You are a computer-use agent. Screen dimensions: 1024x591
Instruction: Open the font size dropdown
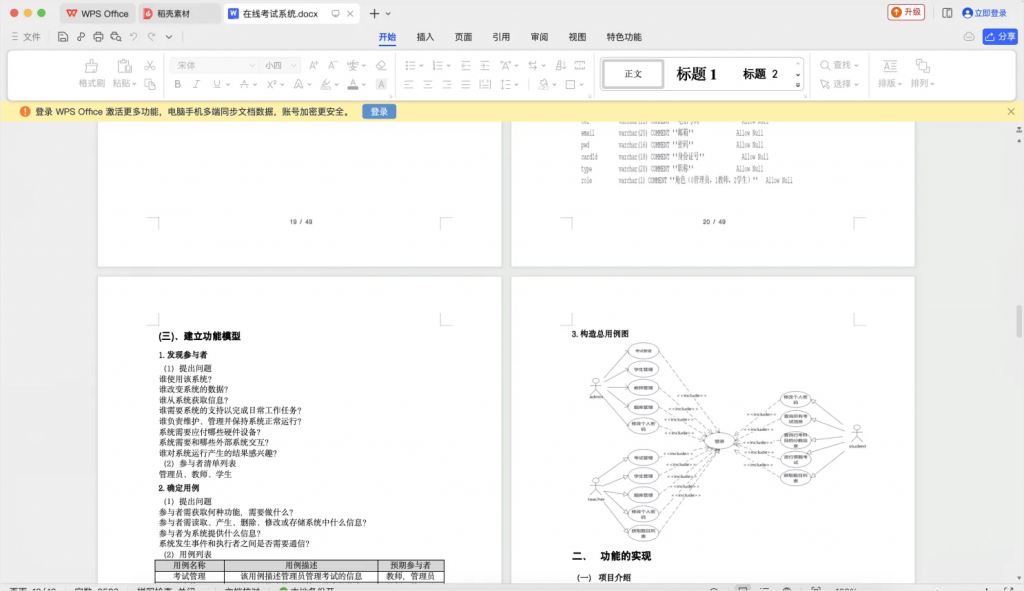pyautogui.click(x=292, y=65)
